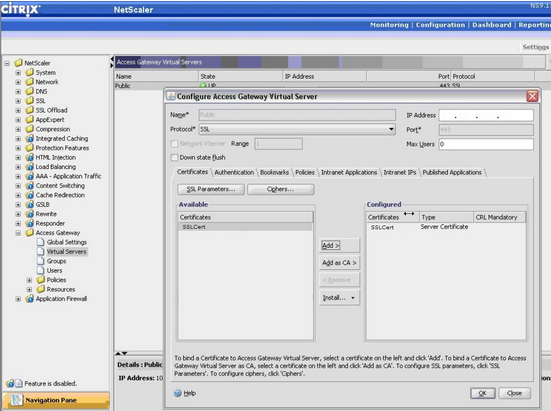This screenshot has height=411, width=551.
Task: Click the Cache Redirection folder icon
Action: tap(30, 195)
